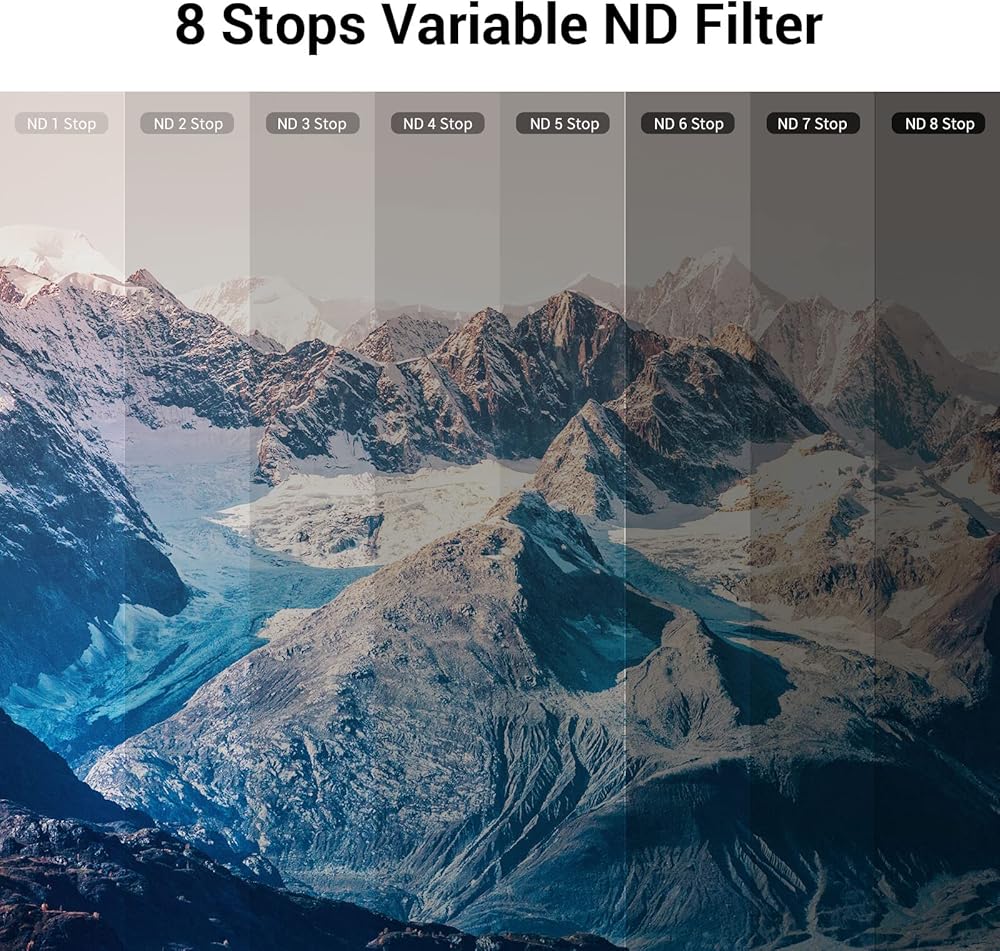Select the ND 5 Stop label

pyautogui.click(x=562, y=124)
